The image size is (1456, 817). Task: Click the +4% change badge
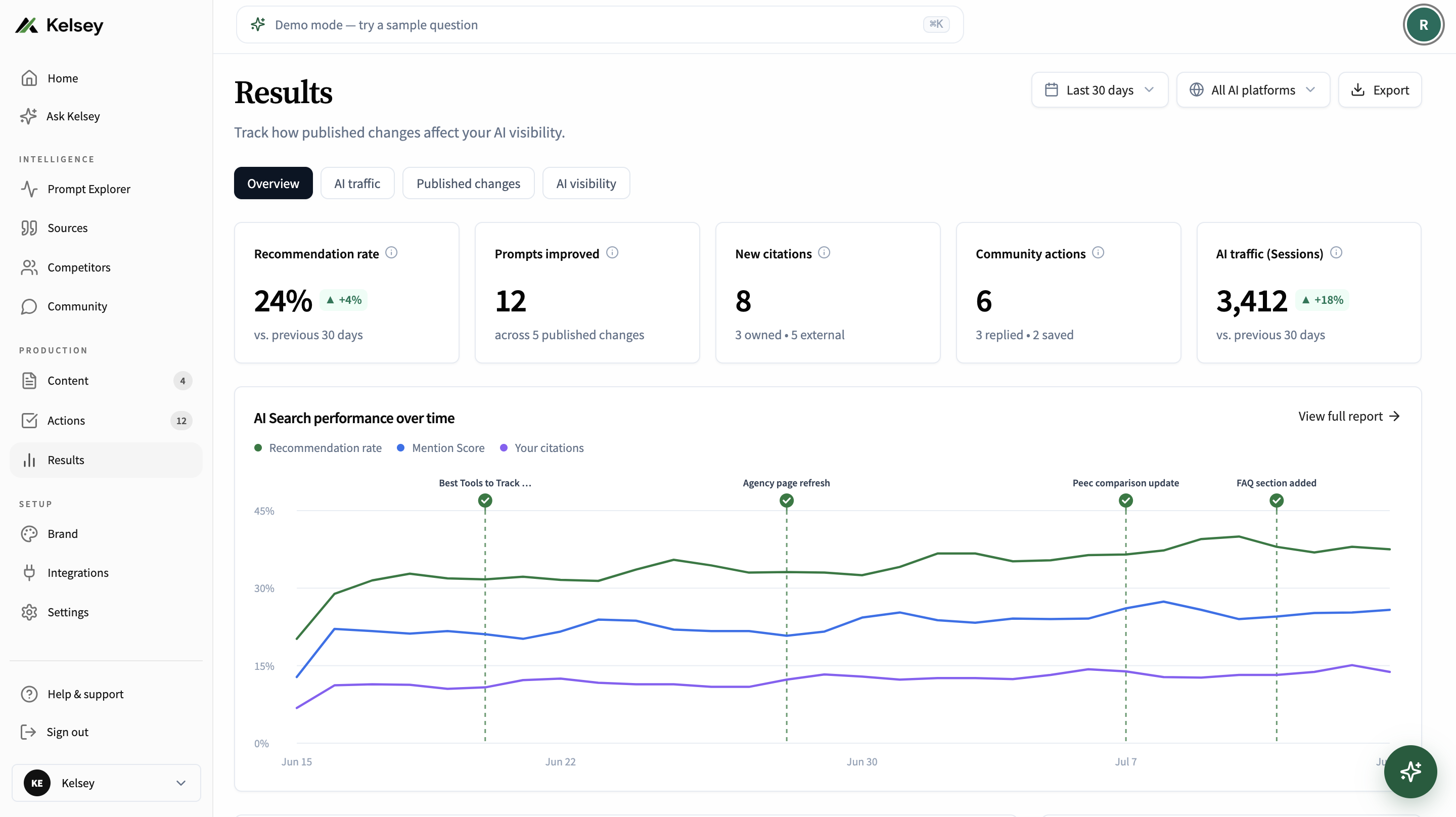tap(344, 300)
